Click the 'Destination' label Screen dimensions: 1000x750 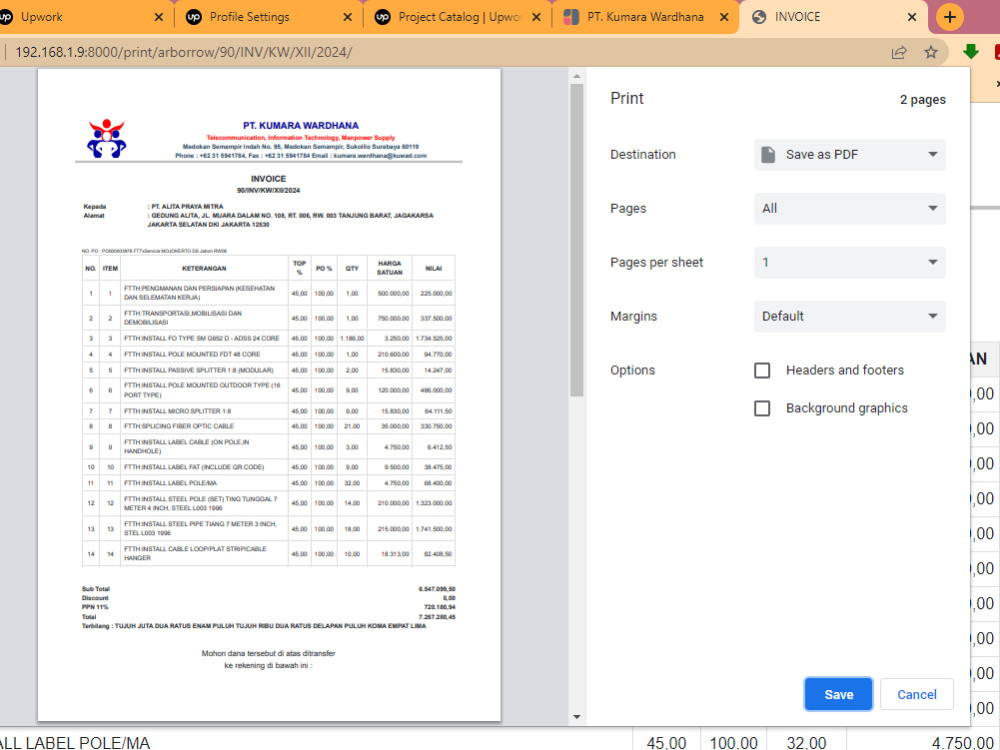pyautogui.click(x=643, y=154)
